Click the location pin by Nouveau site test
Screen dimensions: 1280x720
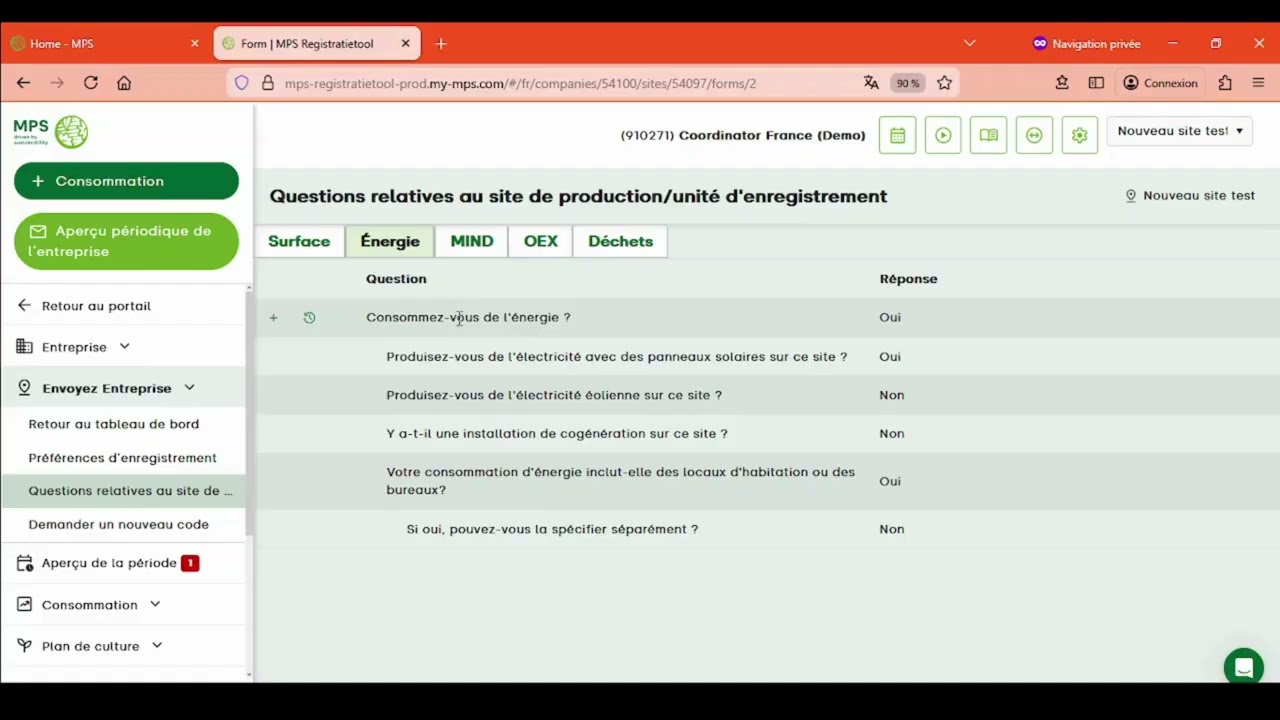tap(1131, 196)
